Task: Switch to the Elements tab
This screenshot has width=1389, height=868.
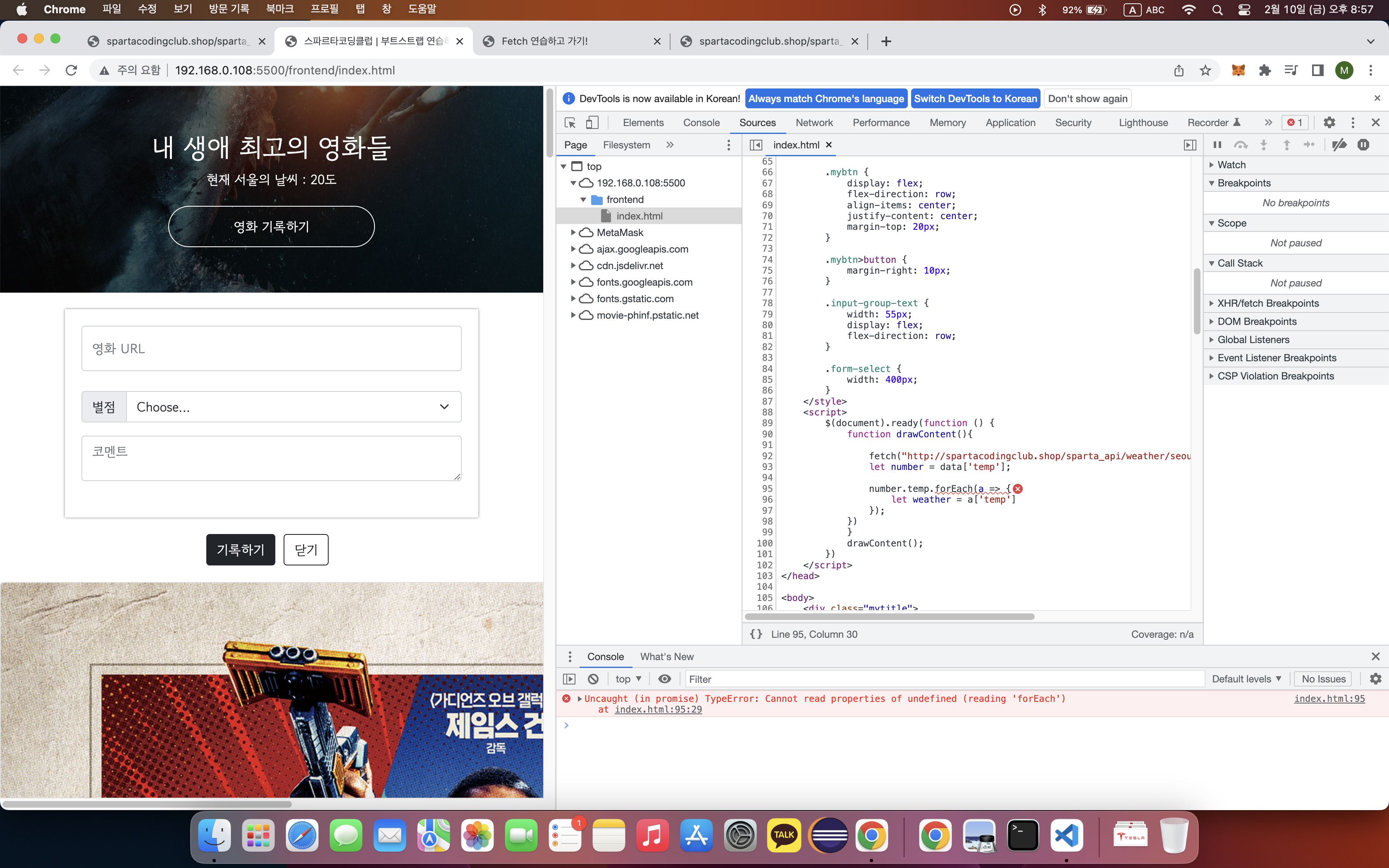Action: (643, 122)
